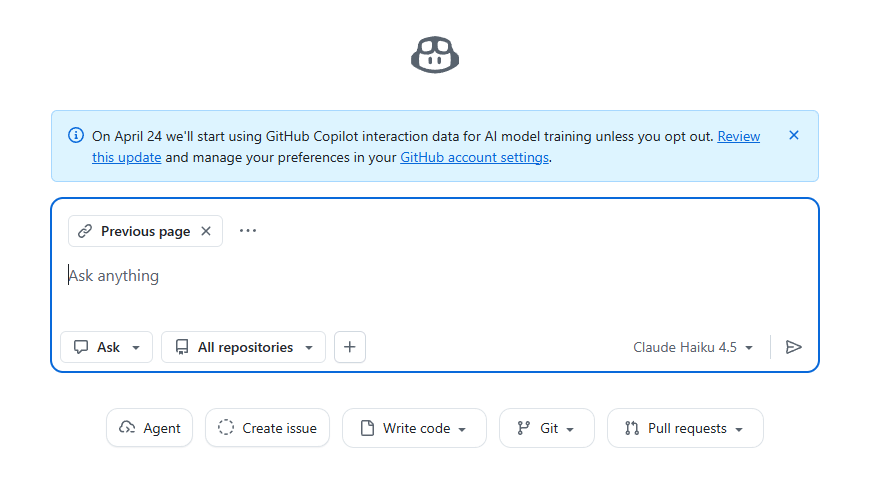Open the 'Review this update' link
Screen dimensions: 895x501
pos(738,136)
